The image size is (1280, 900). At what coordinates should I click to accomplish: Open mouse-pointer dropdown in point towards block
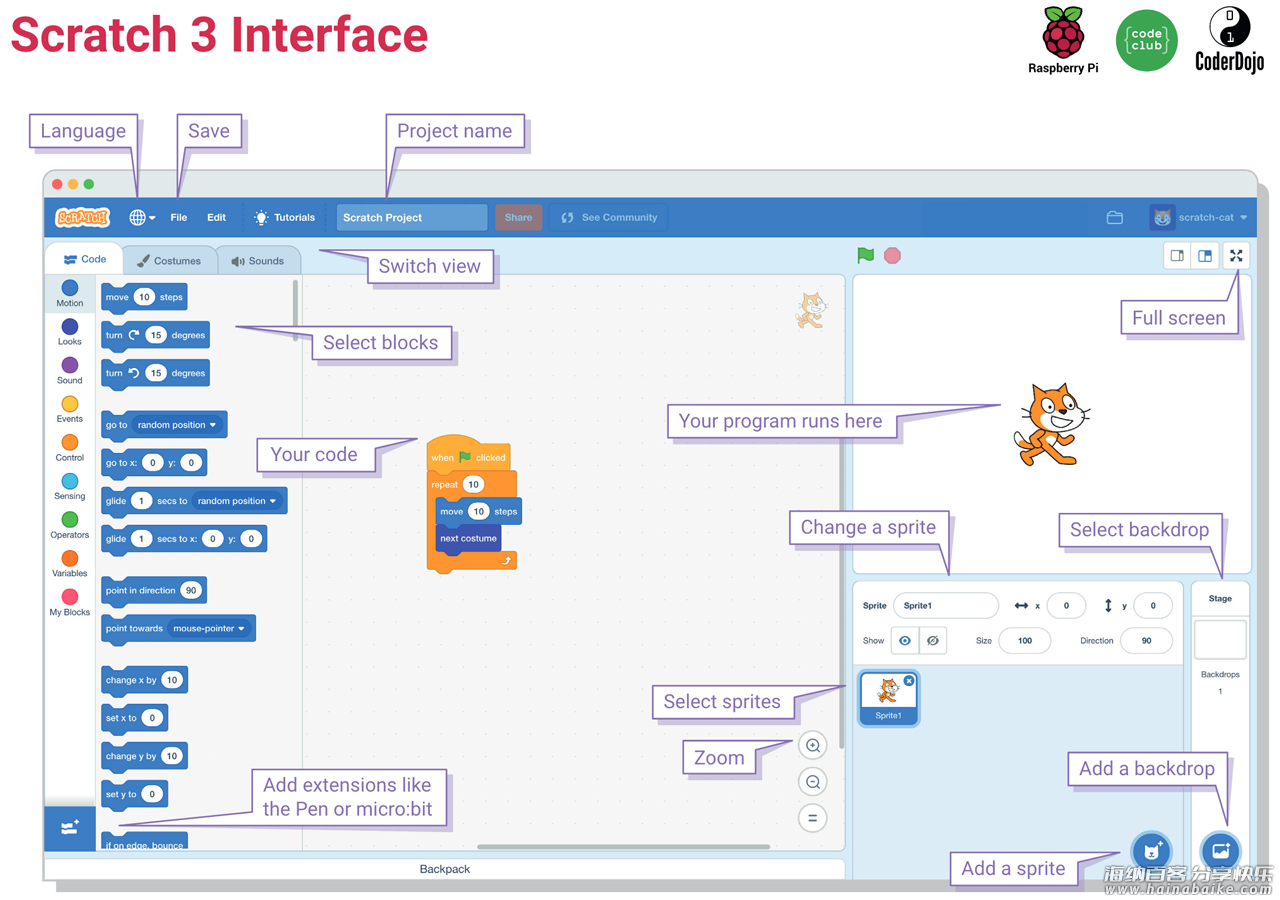pyautogui.click(x=209, y=629)
